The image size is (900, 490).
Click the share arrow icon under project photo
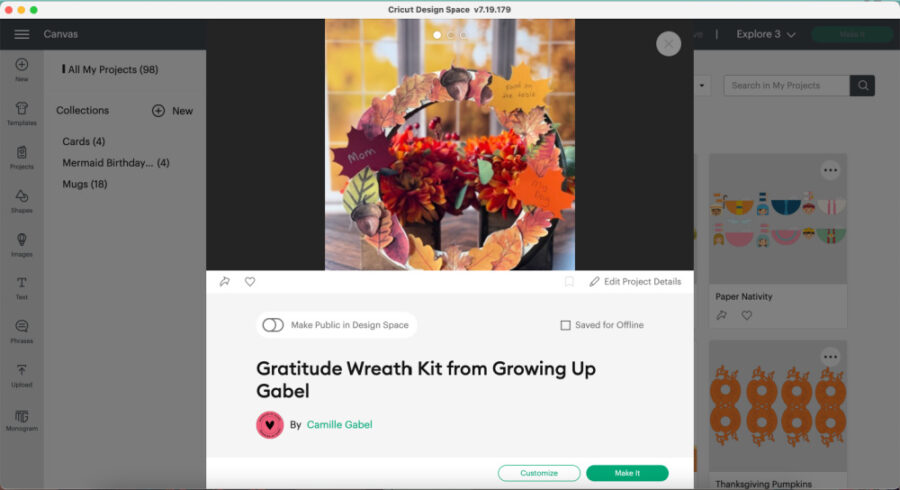click(224, 282)
